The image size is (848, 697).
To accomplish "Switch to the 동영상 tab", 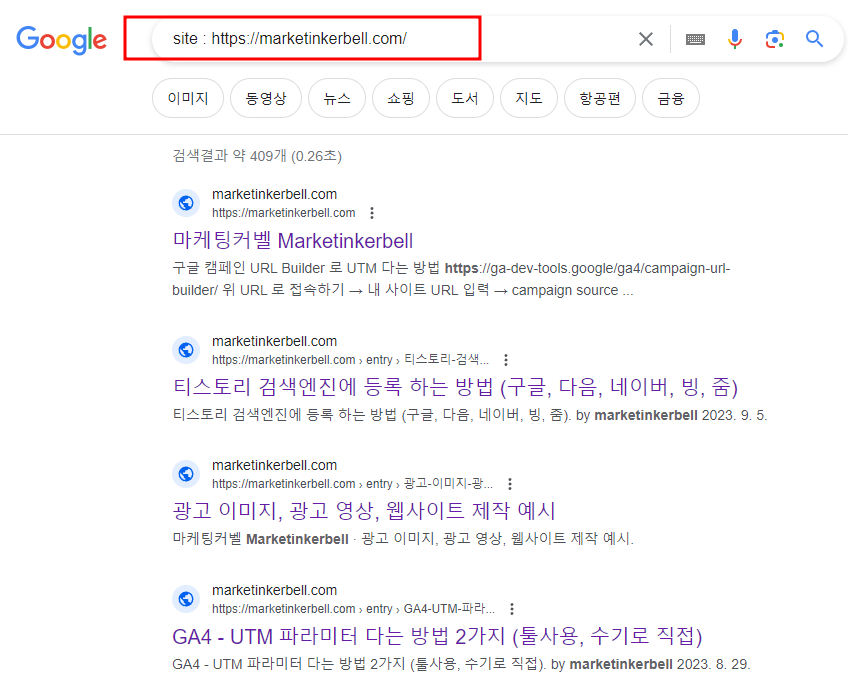I will click(265, 97).
